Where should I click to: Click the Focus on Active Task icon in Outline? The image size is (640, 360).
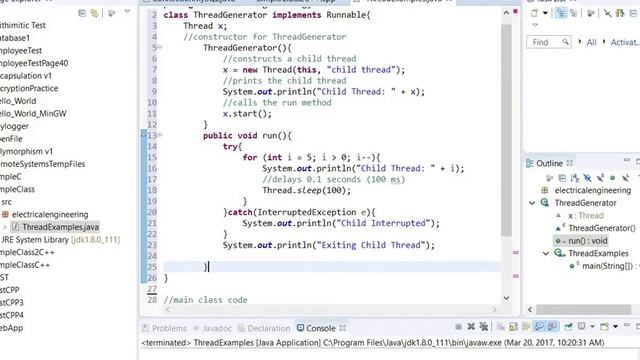(549, 178)
